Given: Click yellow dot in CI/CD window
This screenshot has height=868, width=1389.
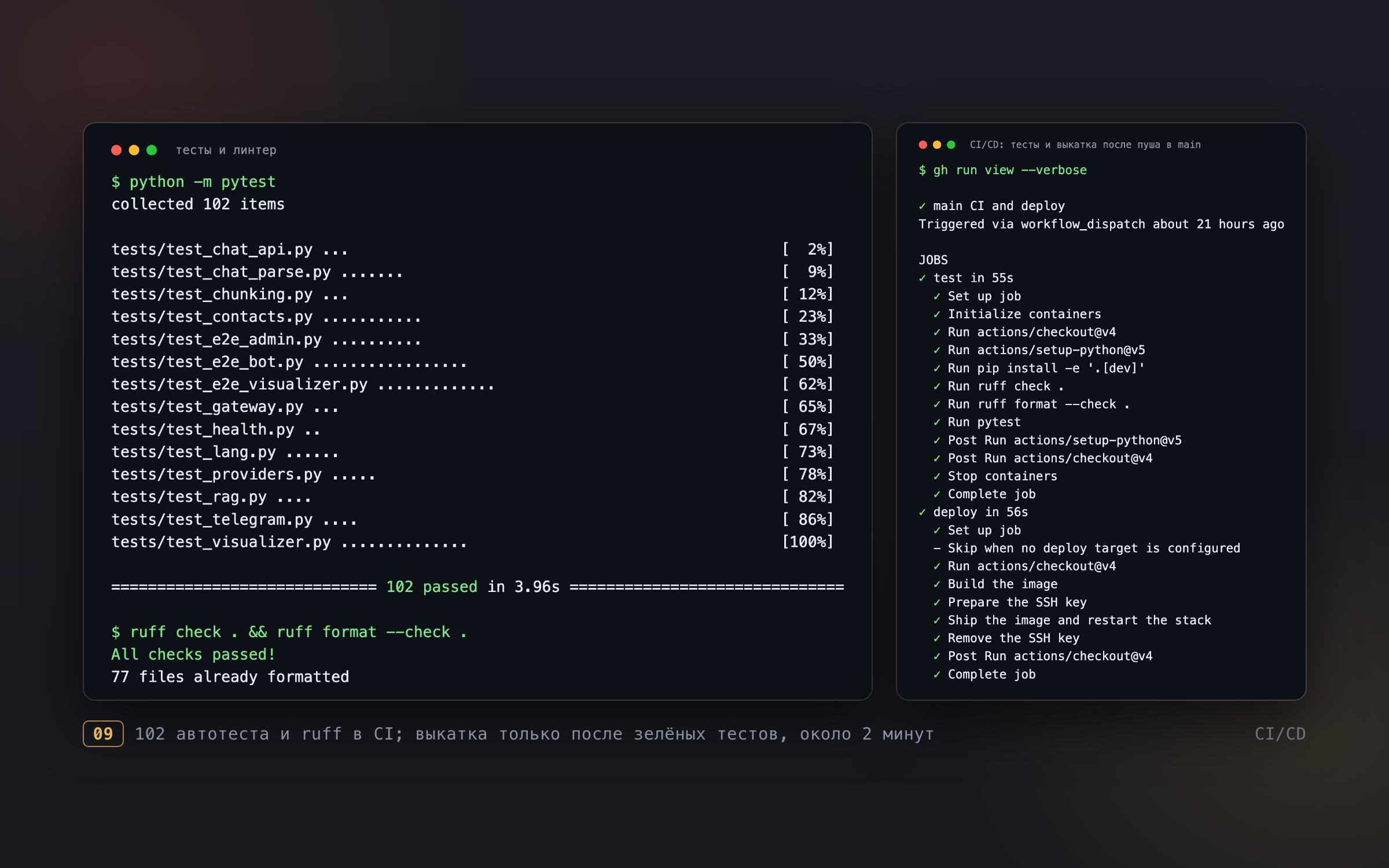Looking at the screenshot, I should click(x=937, y=145).
